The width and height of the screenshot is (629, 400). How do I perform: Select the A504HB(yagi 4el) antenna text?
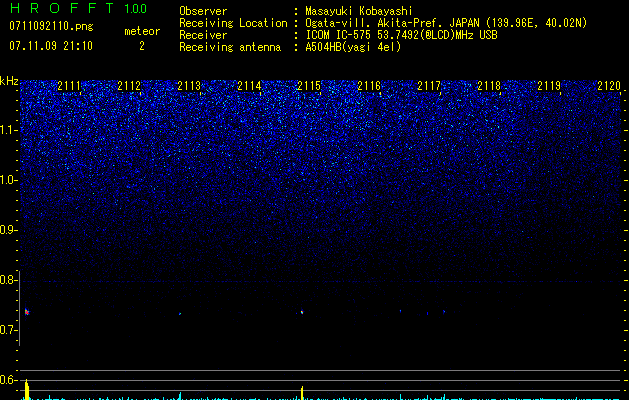pyautogui.click(x=353, y=47)
